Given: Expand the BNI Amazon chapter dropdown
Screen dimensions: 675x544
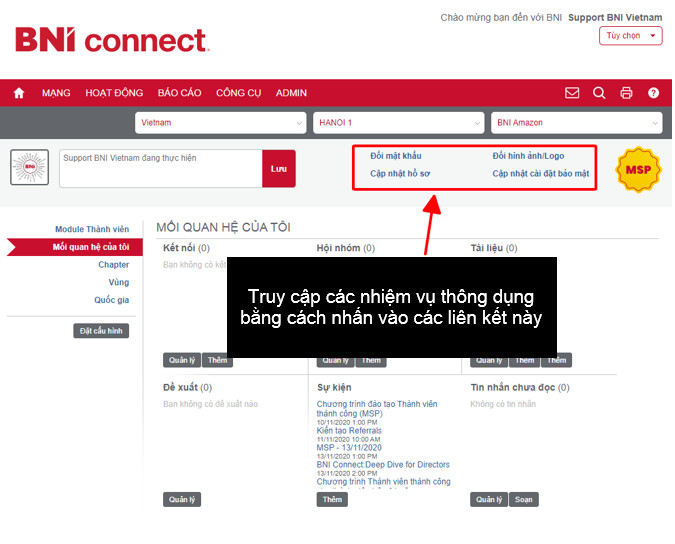Looking at the screenshot, I should [576, 123].
